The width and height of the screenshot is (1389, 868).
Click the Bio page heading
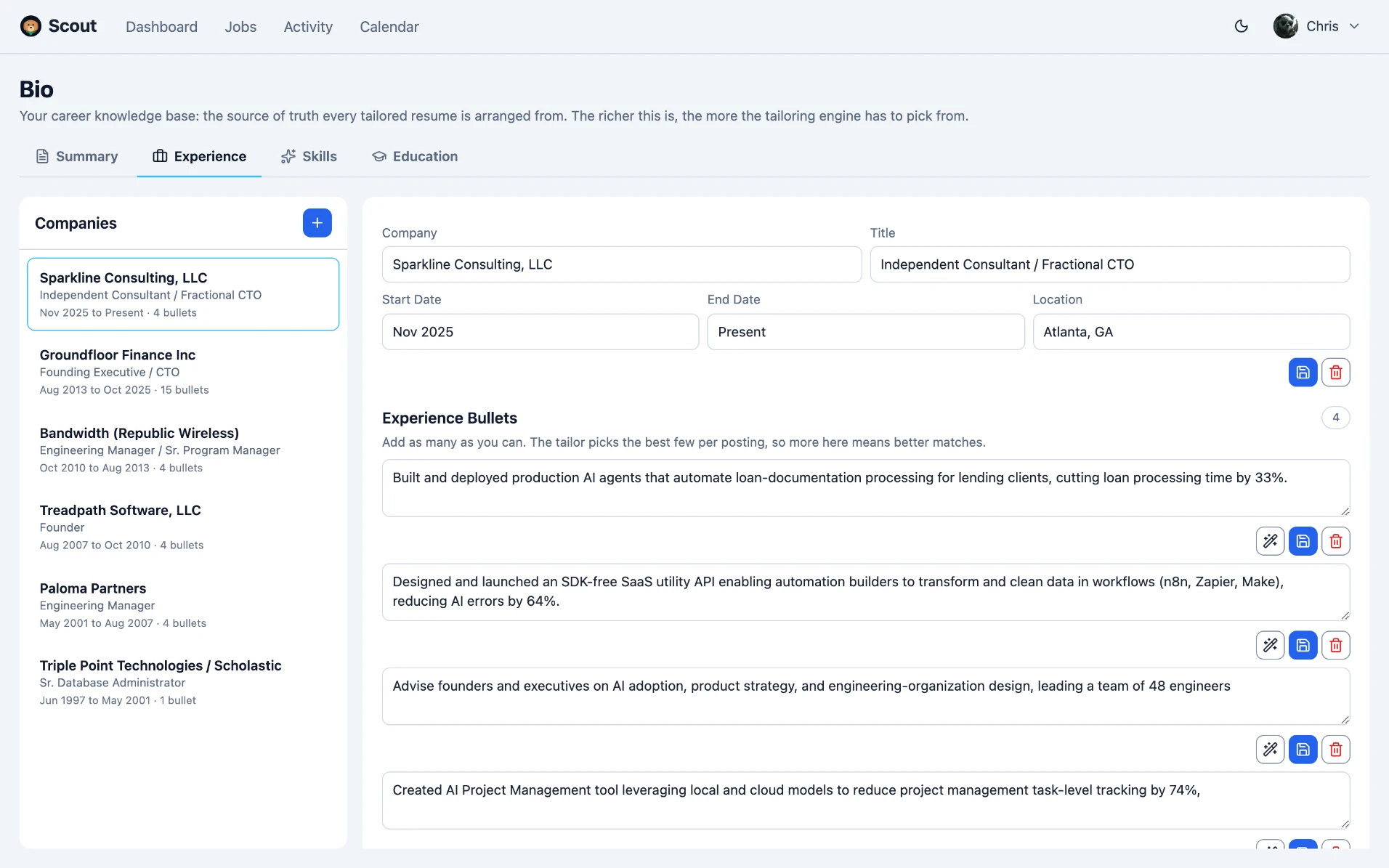(36, 89)
